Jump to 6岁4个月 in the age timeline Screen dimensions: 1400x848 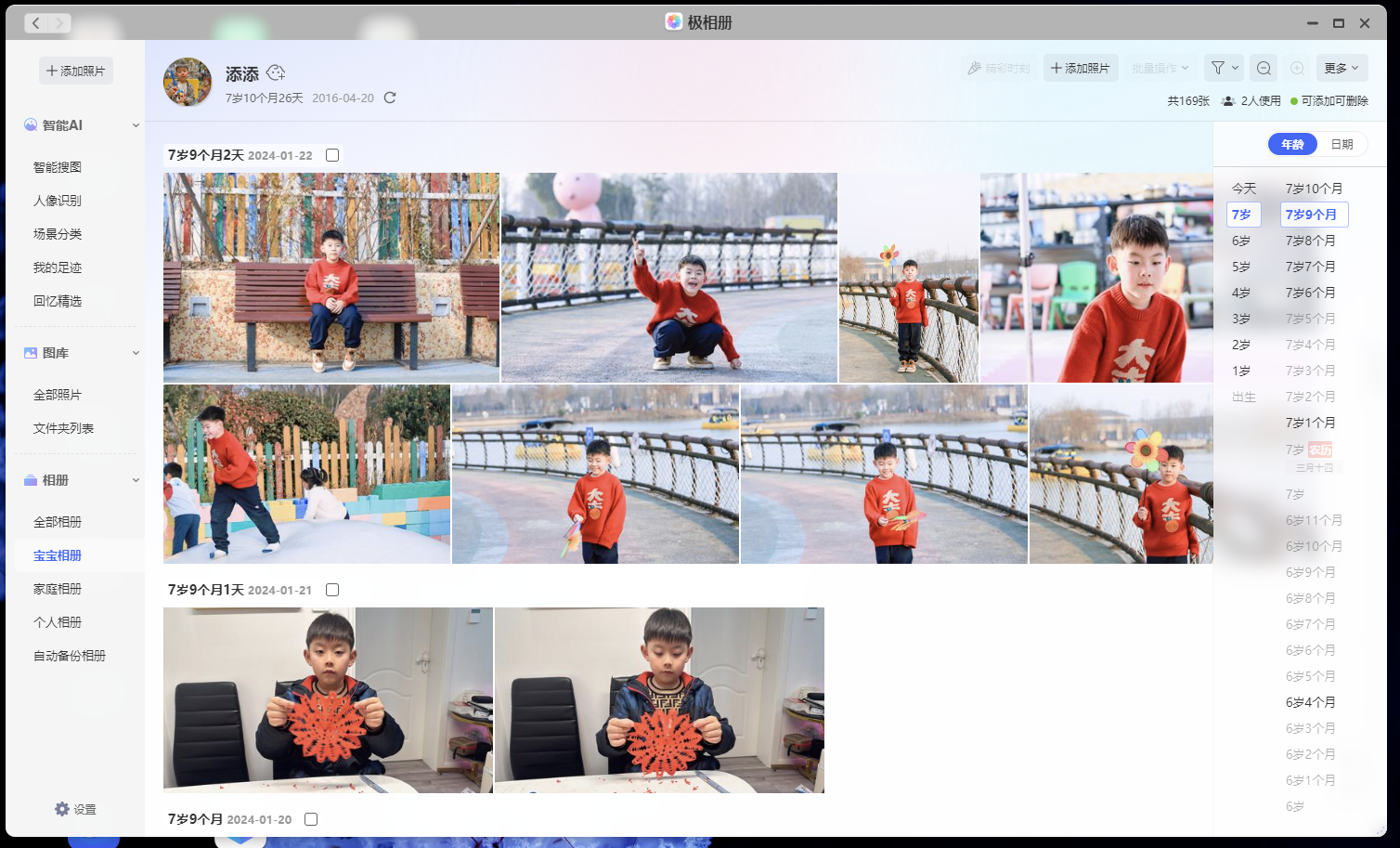[x=1310, y=702]
